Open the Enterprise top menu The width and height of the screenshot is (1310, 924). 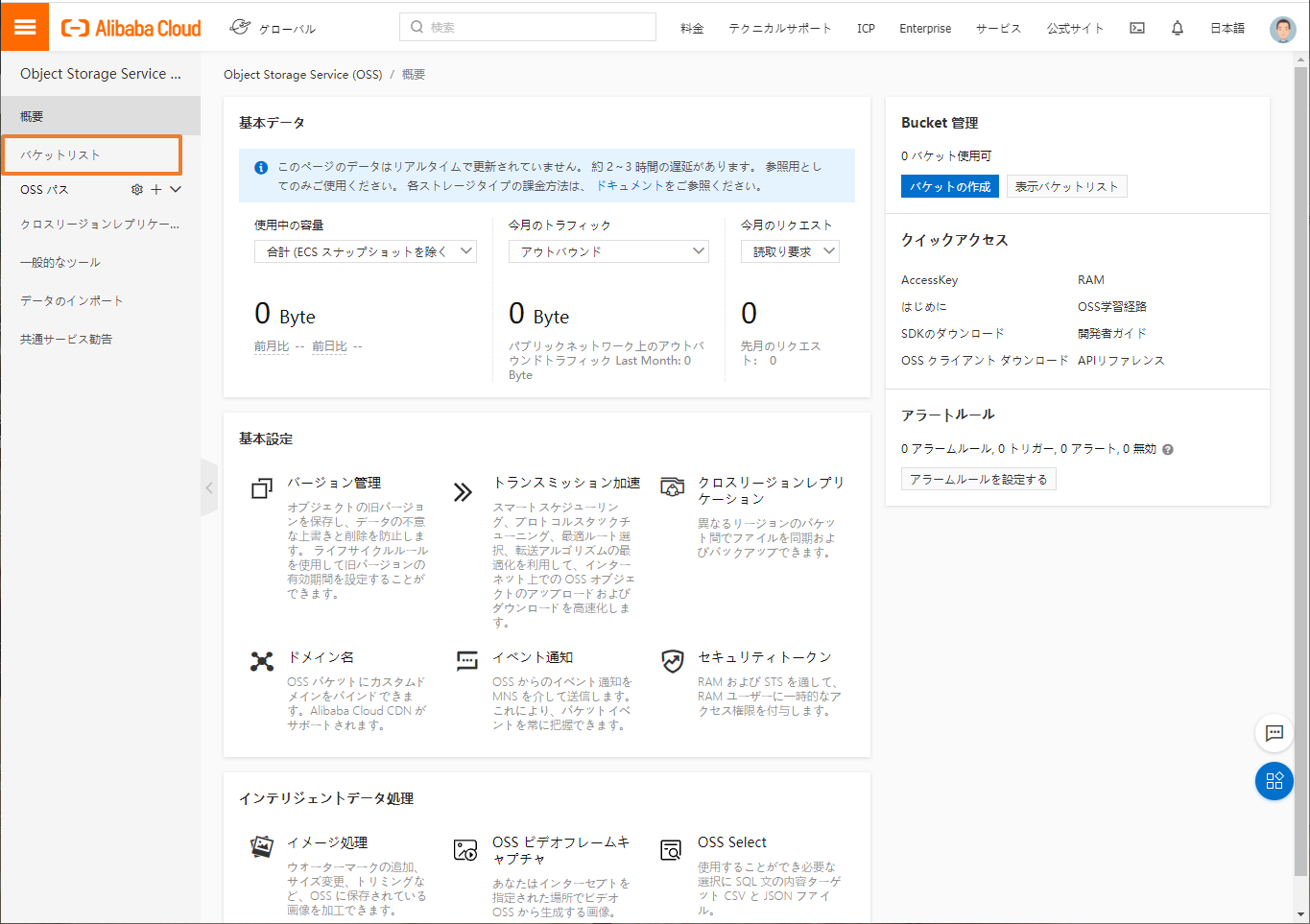pos(925,29)
